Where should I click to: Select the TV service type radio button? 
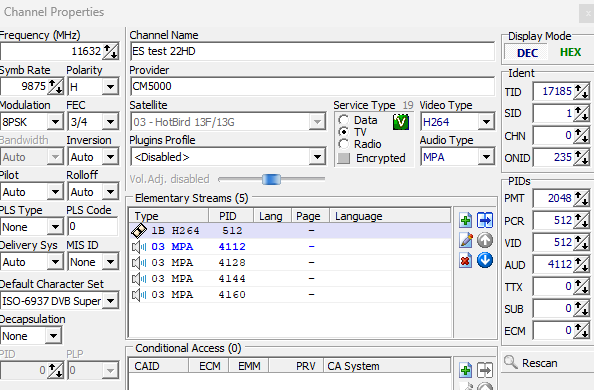(344, 132)
